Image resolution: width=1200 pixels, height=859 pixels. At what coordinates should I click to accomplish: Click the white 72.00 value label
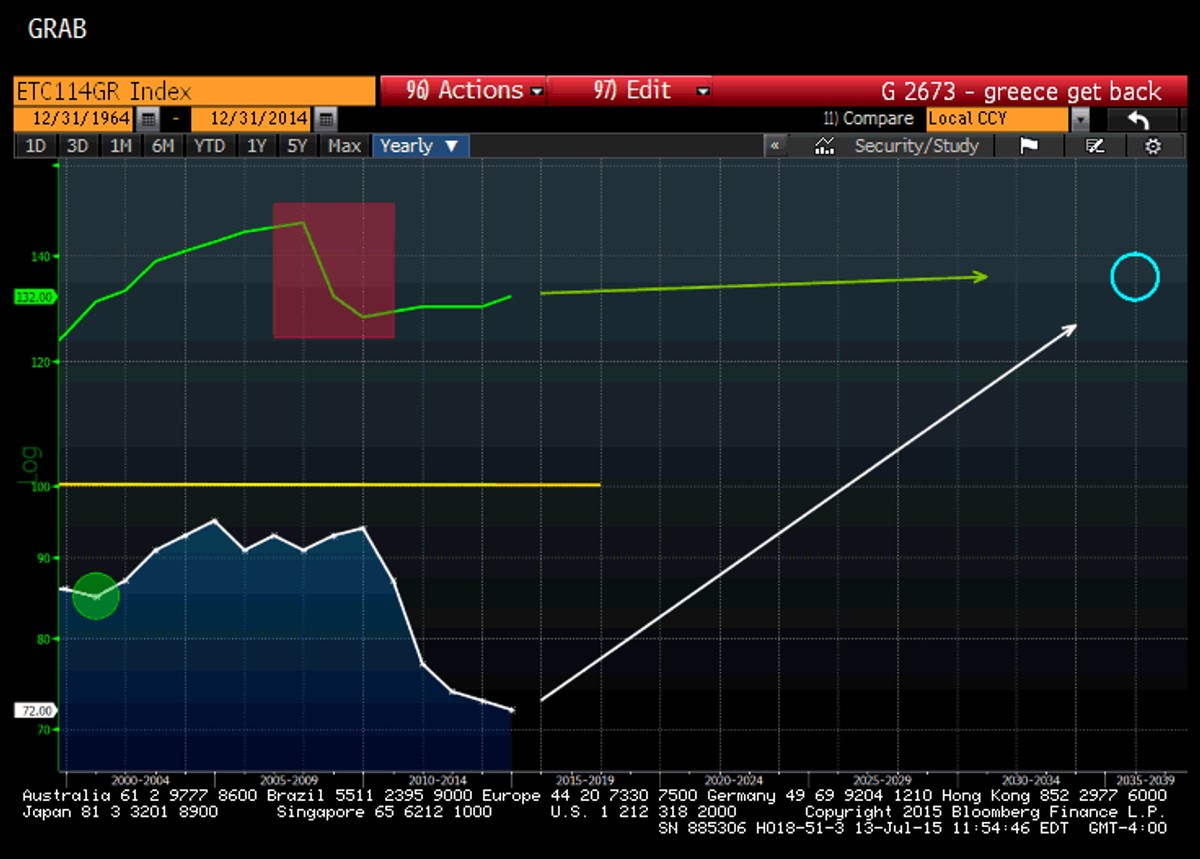tap(35, 710)
